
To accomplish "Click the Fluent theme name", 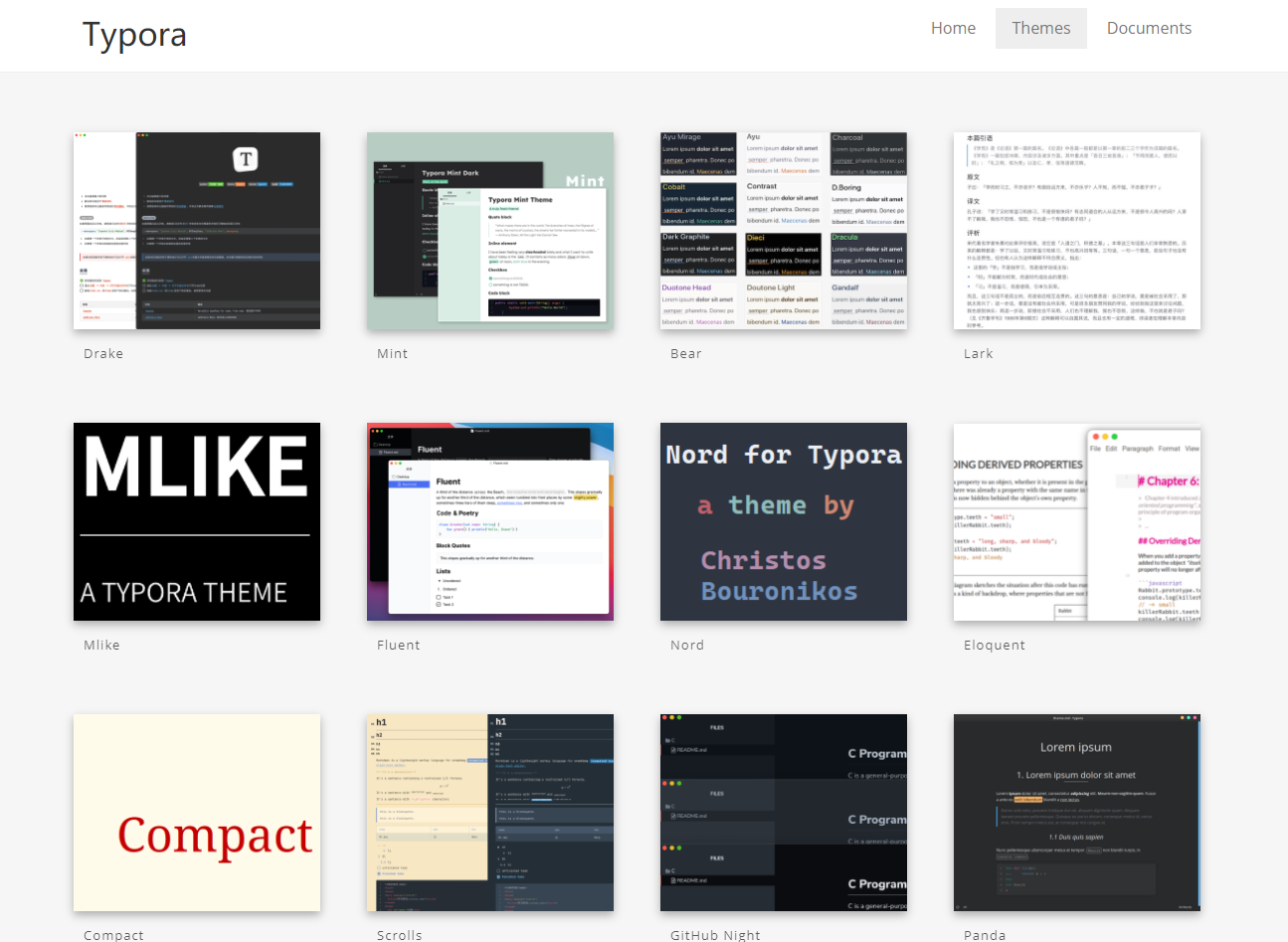I will point(399,645).
